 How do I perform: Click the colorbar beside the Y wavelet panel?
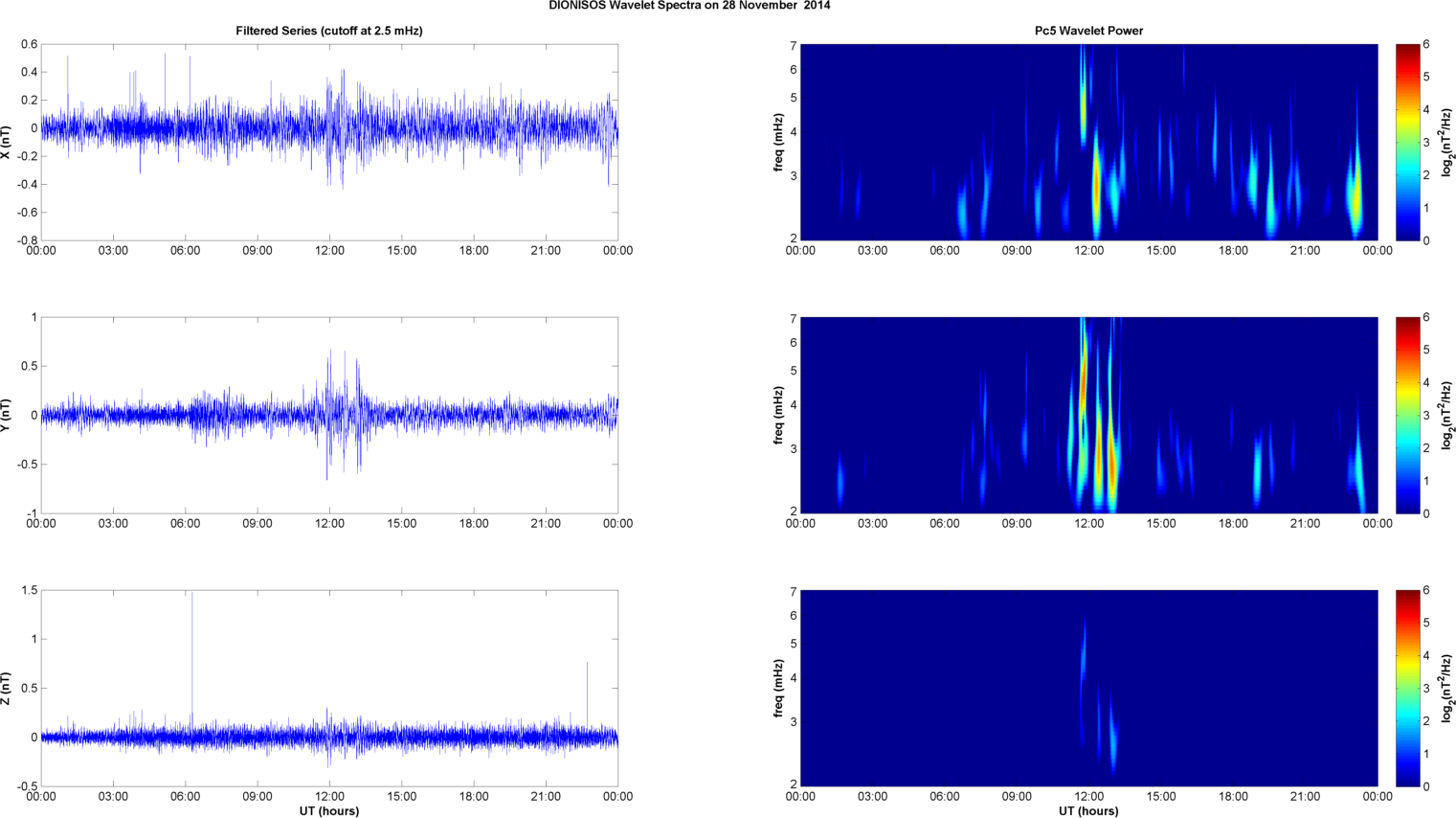(x=1407, y=415)
